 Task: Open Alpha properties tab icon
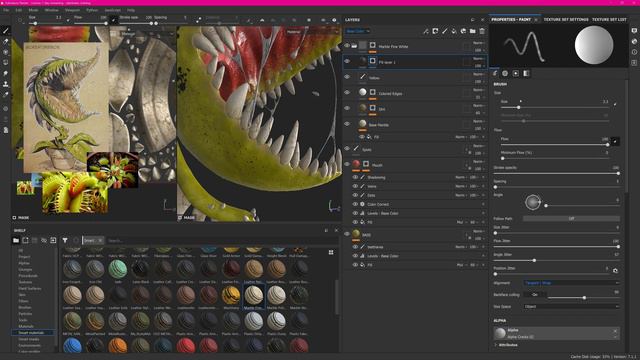[505, 73]
